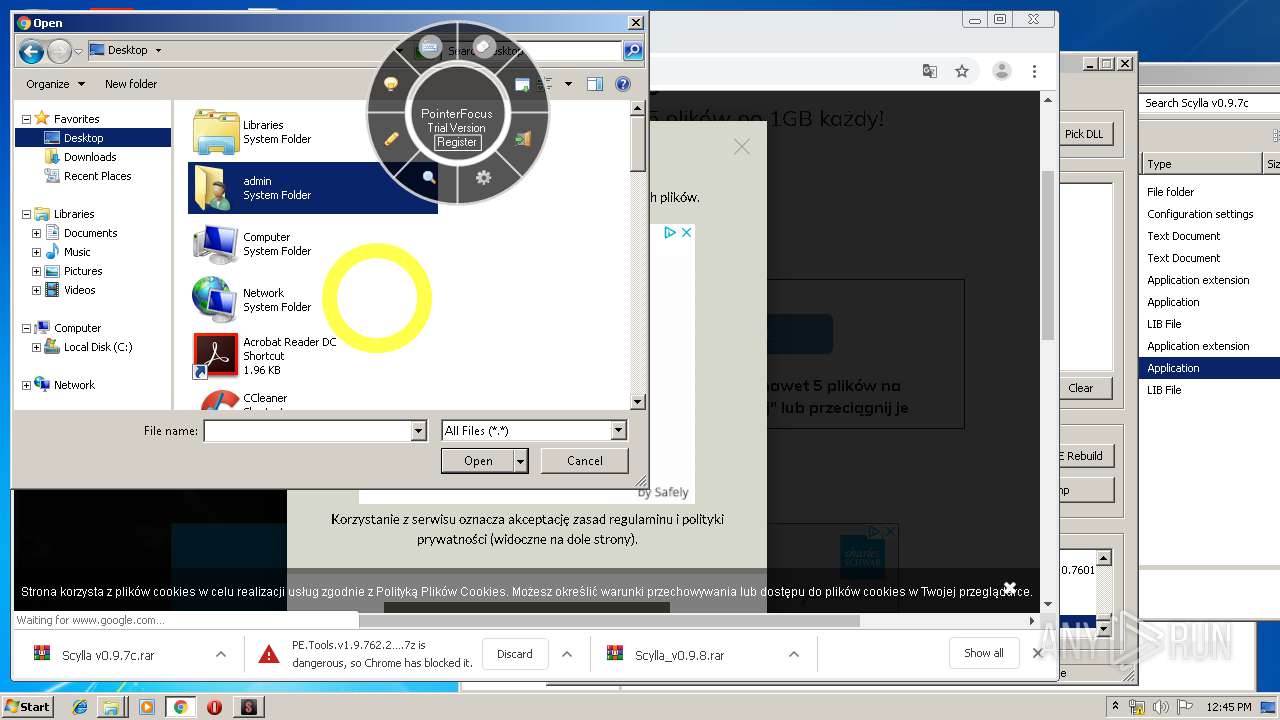Open the view options dropdown arrow
1280x720 pixels.
point(568,84)
